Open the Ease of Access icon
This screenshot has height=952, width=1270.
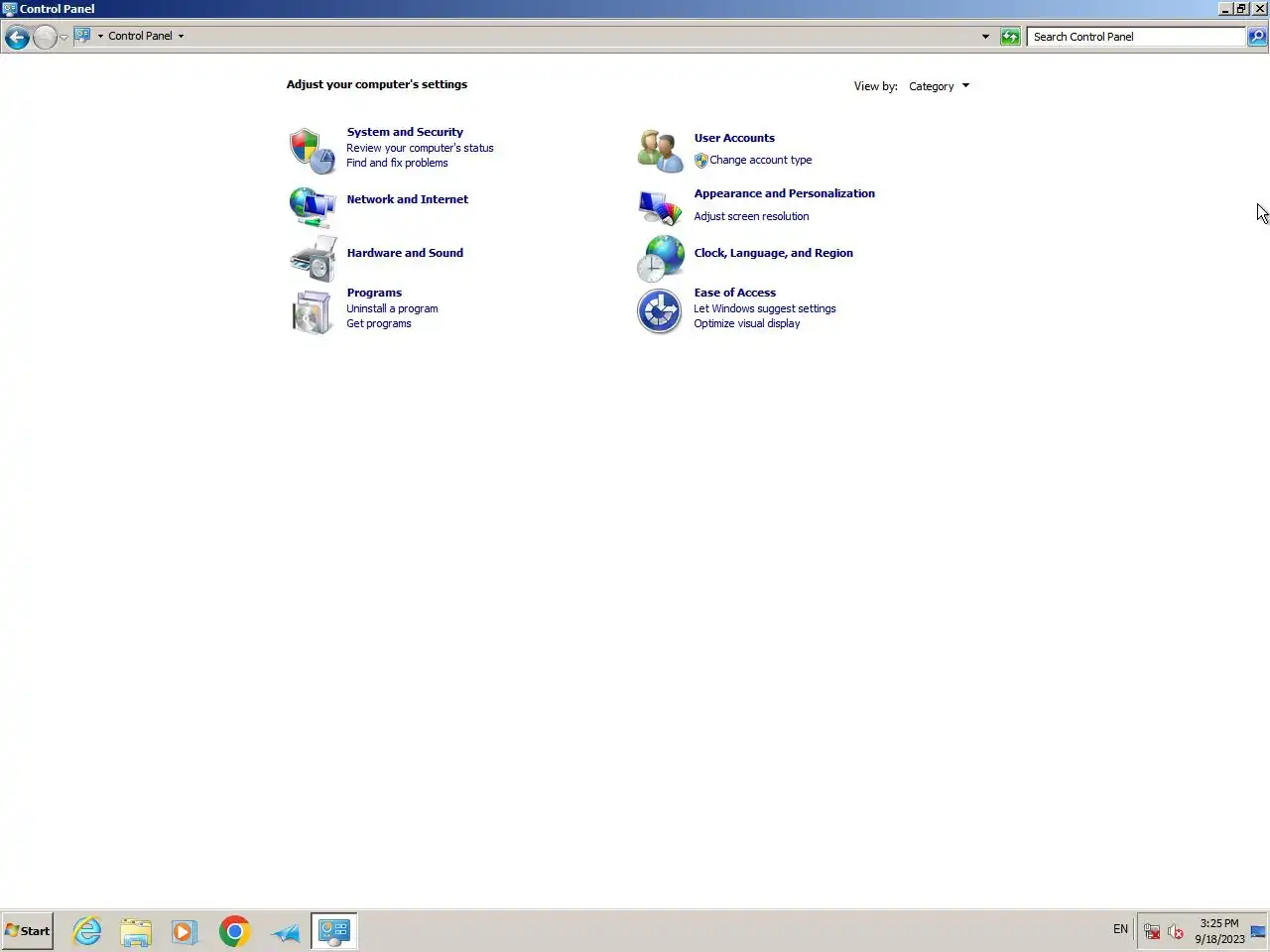tap(660, 311)
